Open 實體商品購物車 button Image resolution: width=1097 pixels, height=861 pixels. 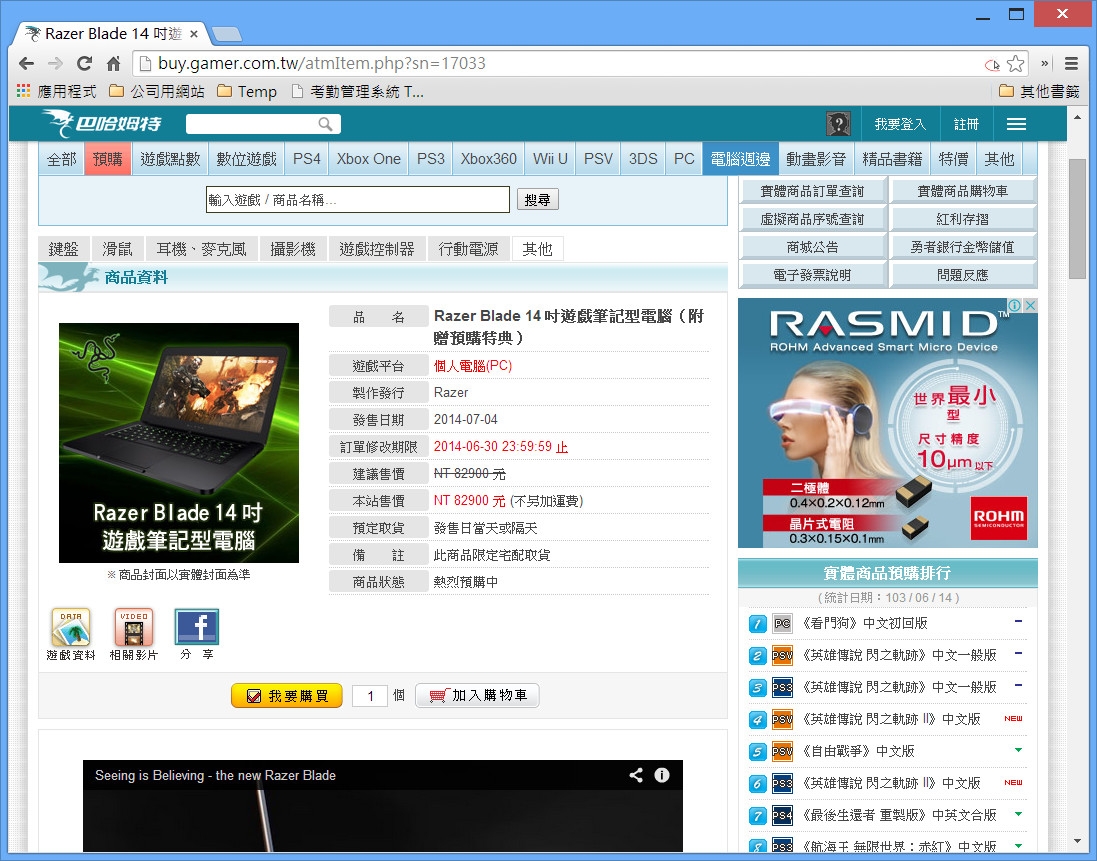[x=963, y=191]
